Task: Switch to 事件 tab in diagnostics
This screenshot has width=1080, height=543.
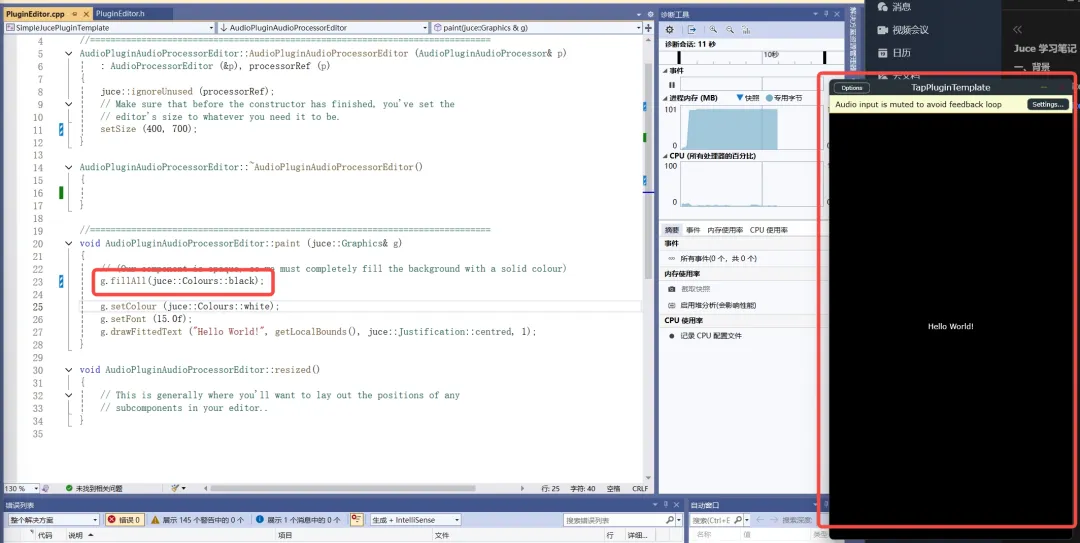Action: 693,230
